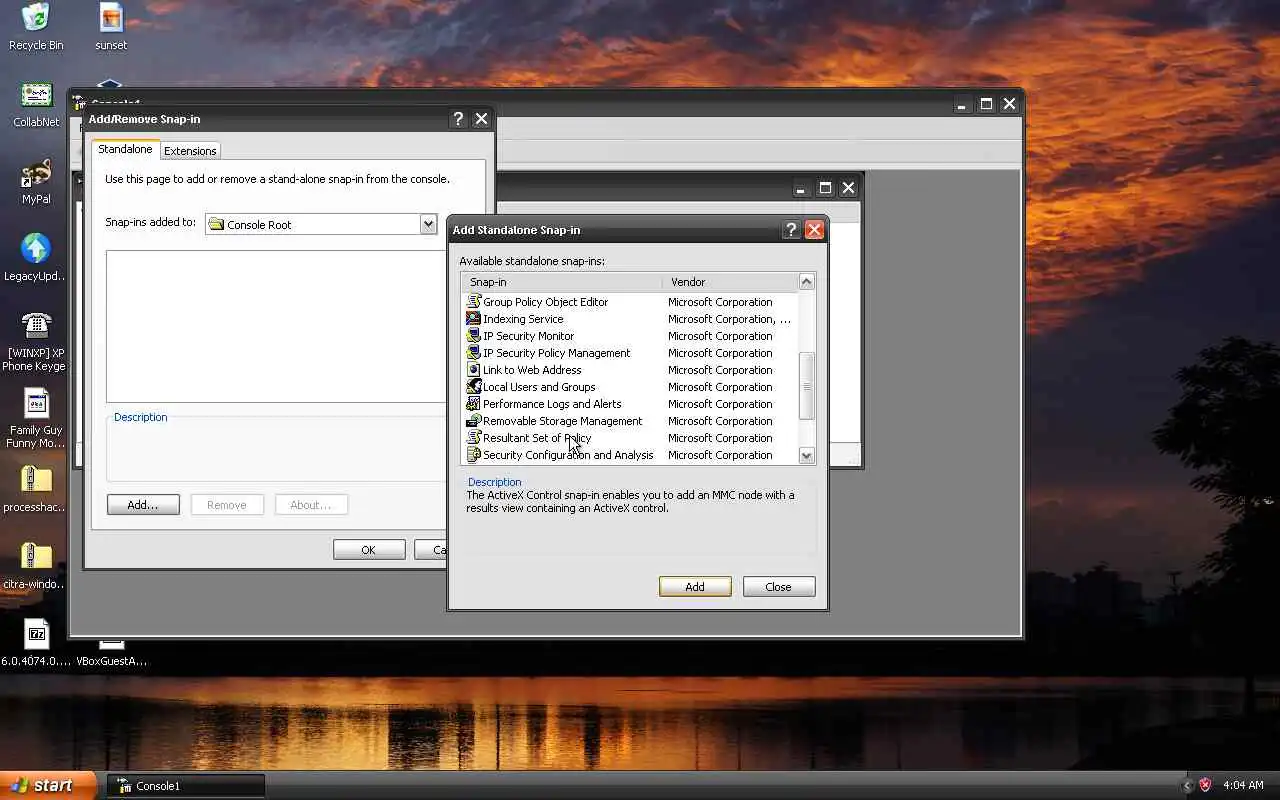Click the Add button in Add Standalone Snap-in
The width and height of the screenshot is (1280, 800).
coord(695,587)
